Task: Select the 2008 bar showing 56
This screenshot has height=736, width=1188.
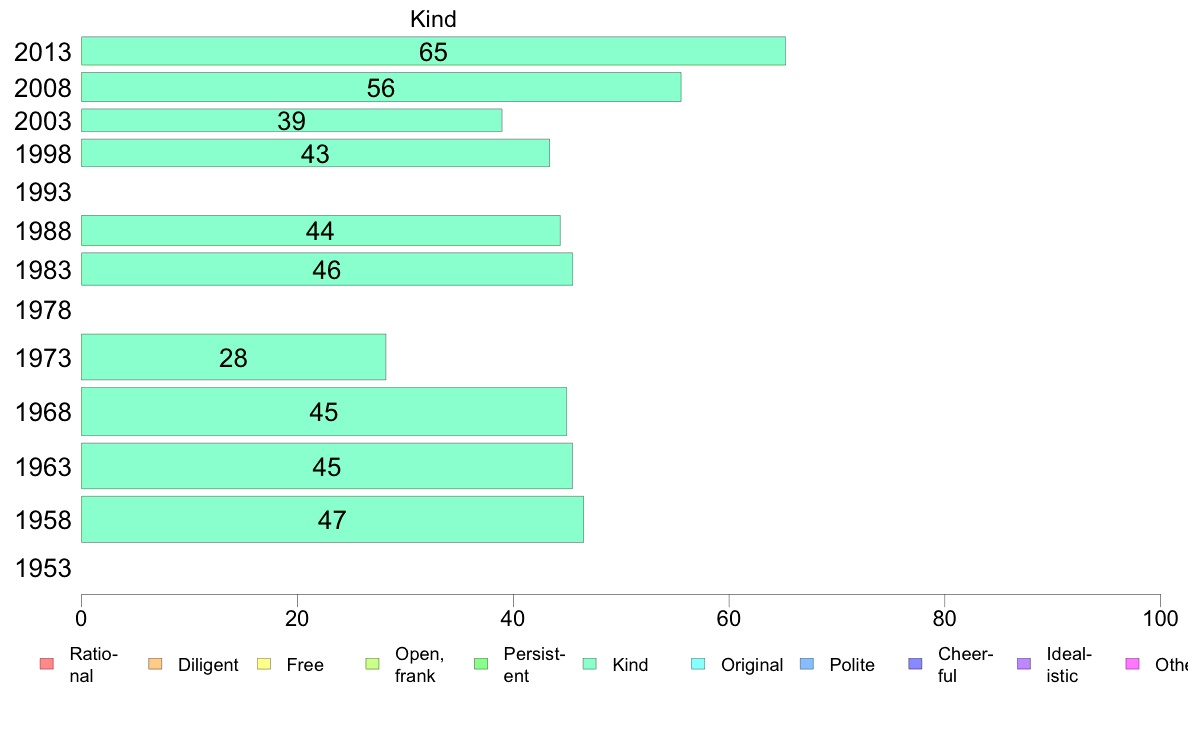Action: [x=381, y=87]
